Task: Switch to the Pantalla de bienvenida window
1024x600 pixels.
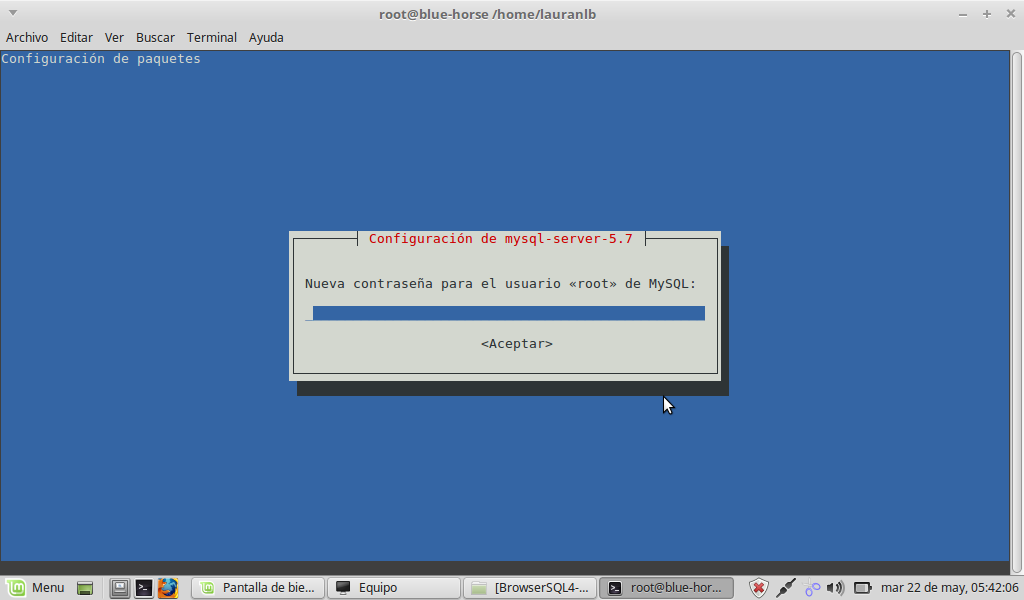Action: [259, 588]
